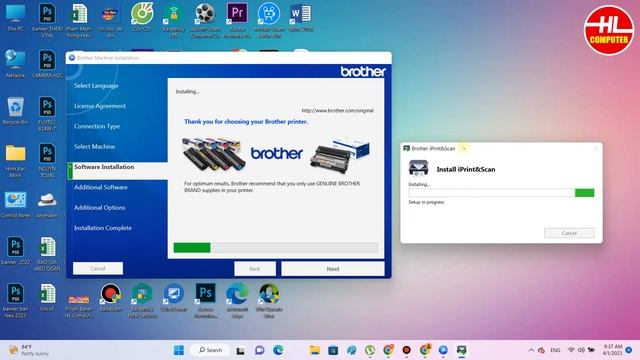Click 'Setup in progress' status text
Screen dimensions: 640x360
tap(426, 202)
